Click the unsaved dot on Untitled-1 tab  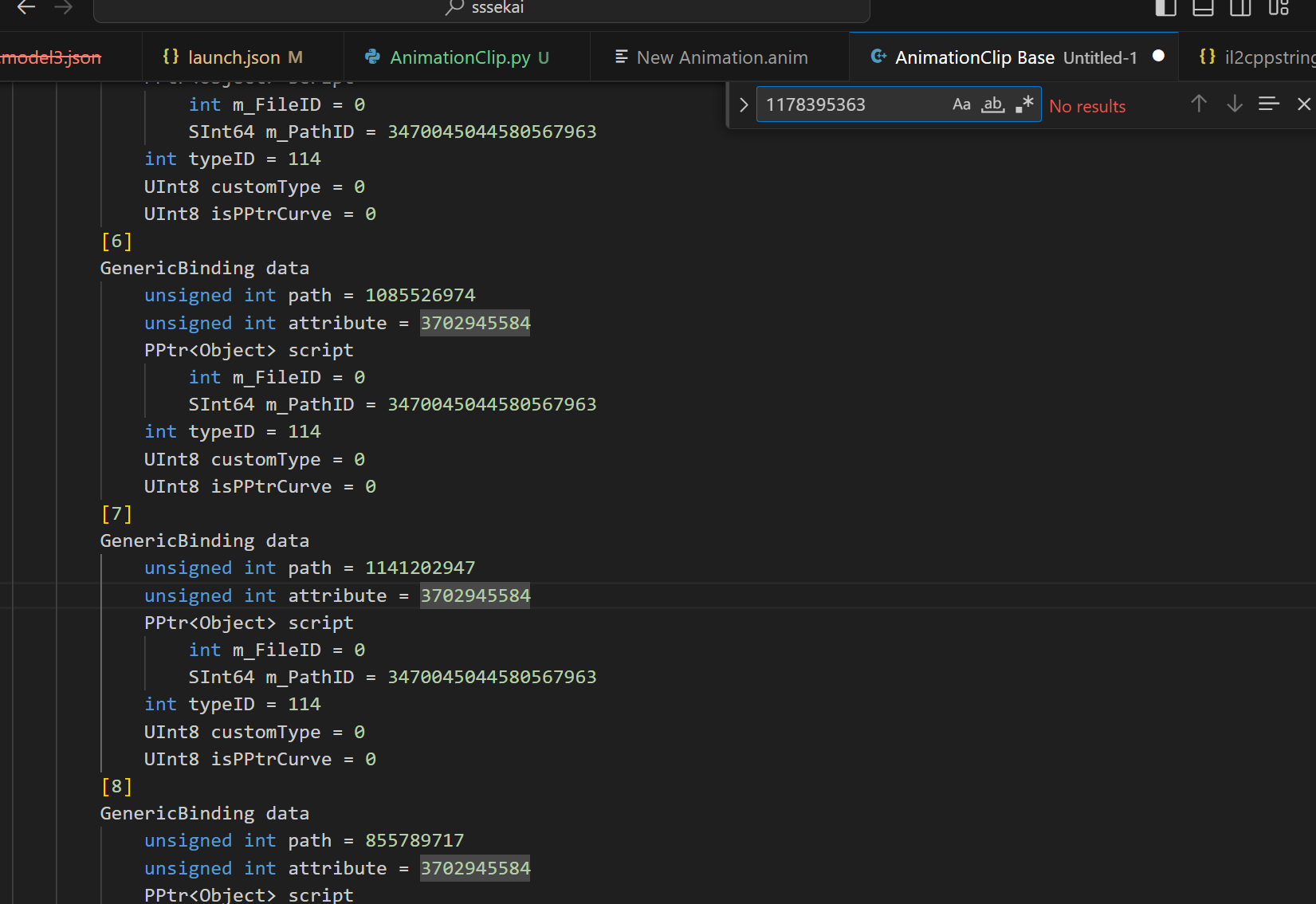pos(1158,56)
